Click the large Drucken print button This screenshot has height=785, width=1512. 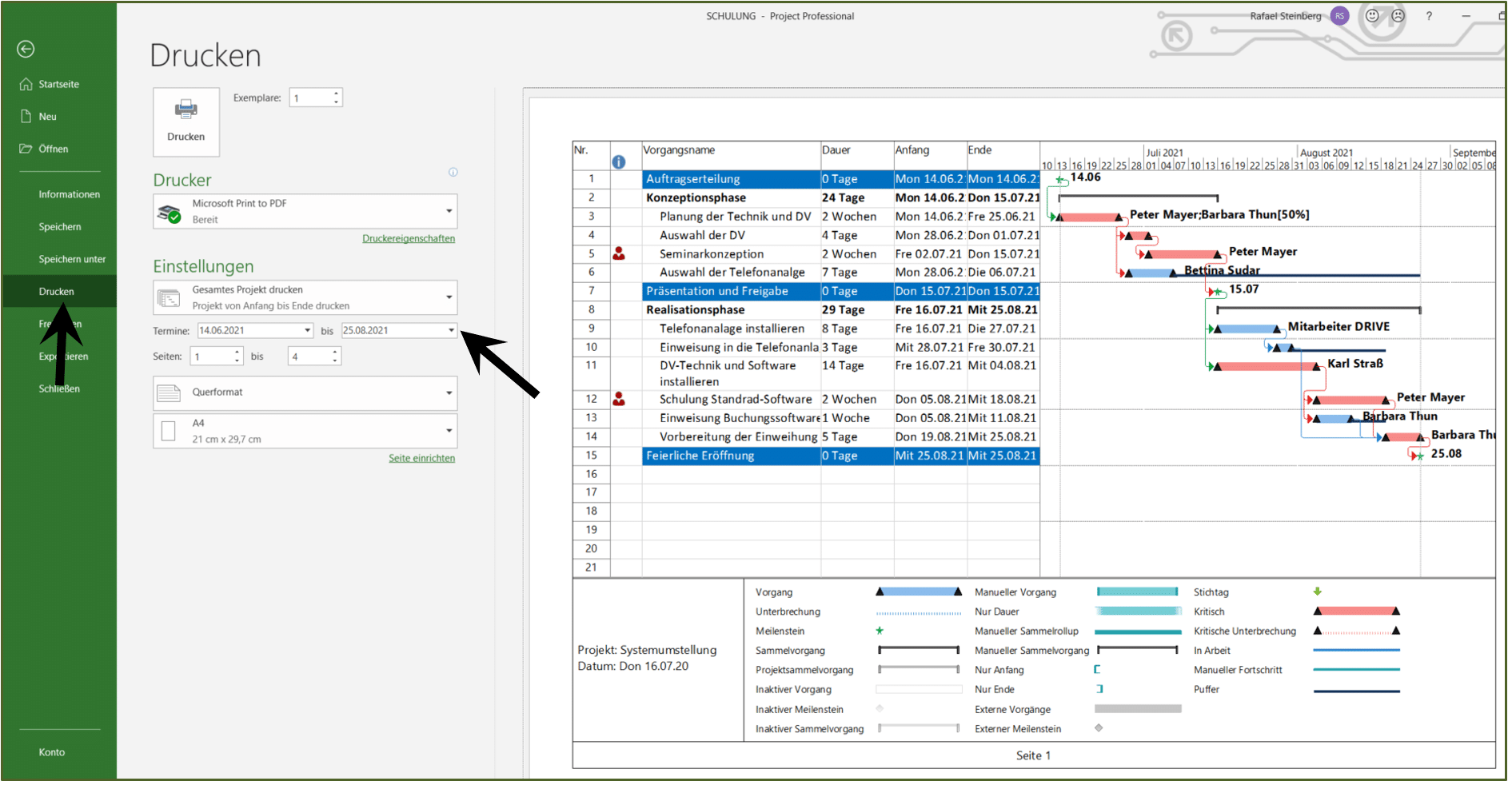coord(186,122)
